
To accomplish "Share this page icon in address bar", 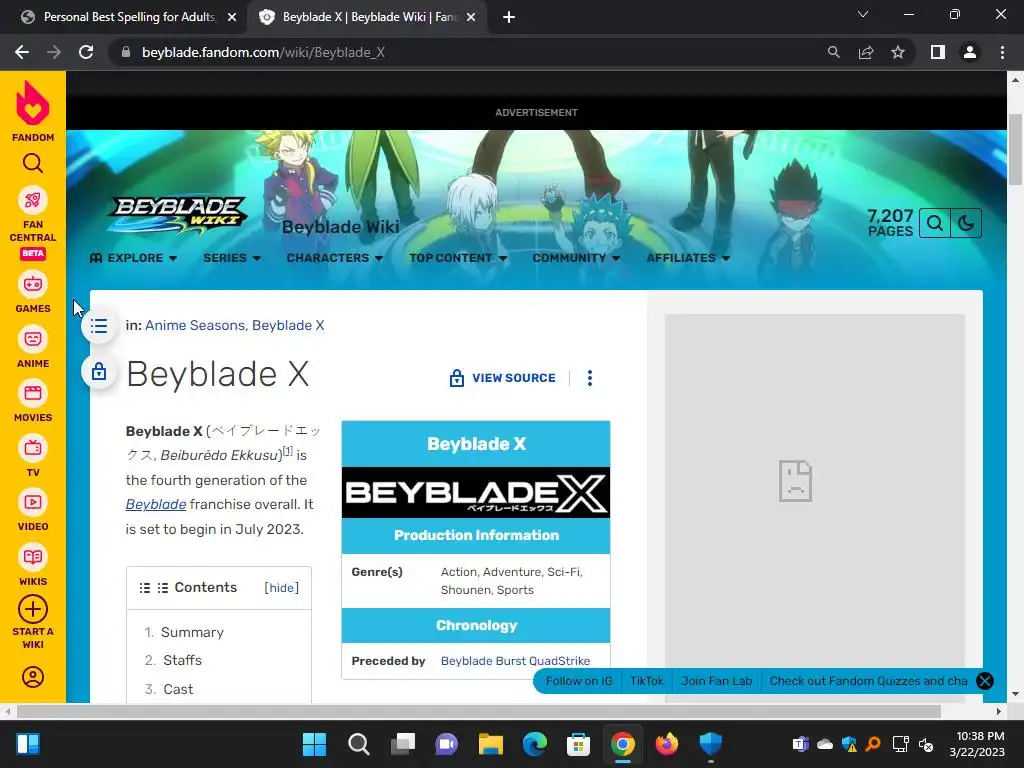I will point(866,52).
